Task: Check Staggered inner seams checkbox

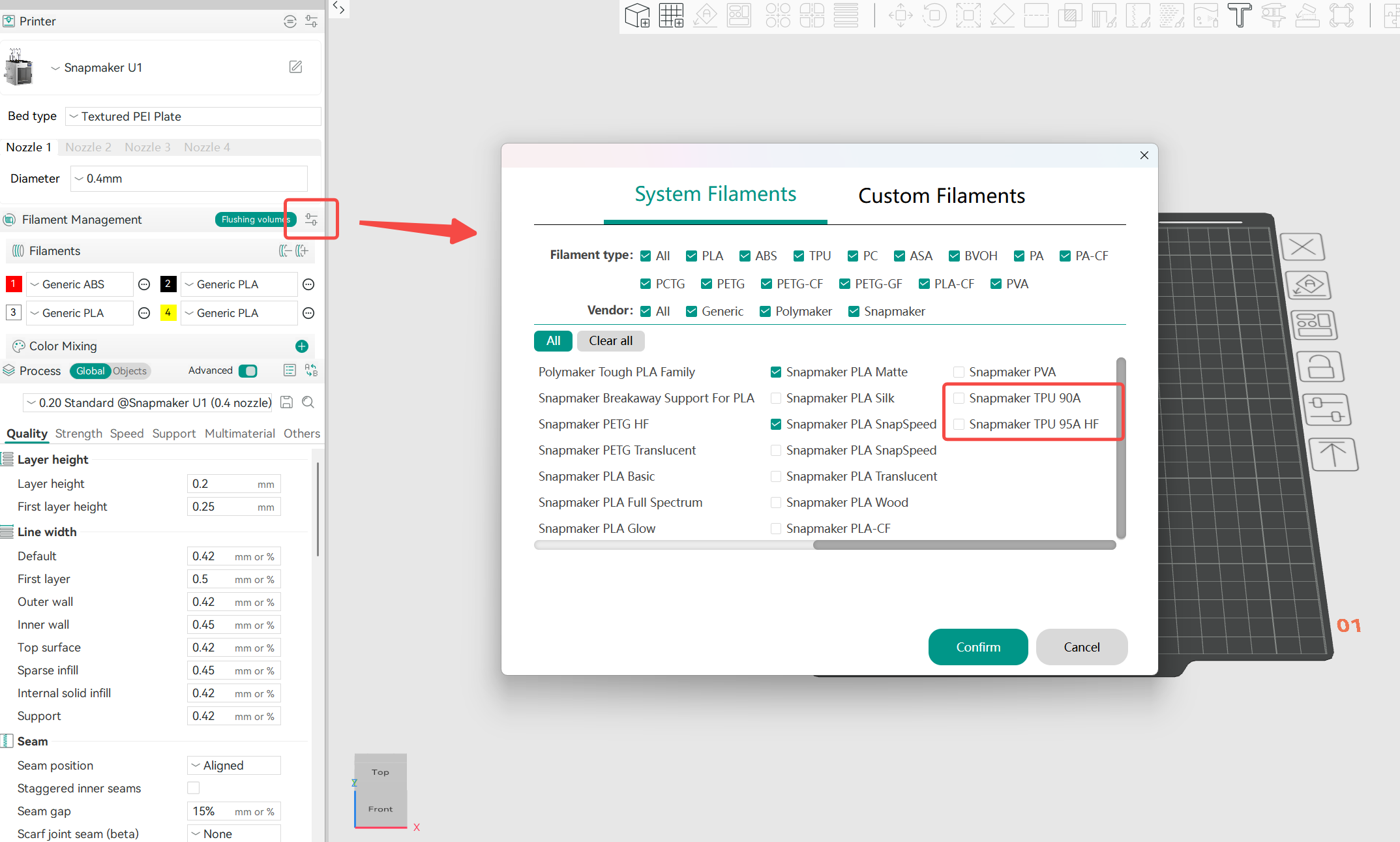Action: (x=194, y=788)
